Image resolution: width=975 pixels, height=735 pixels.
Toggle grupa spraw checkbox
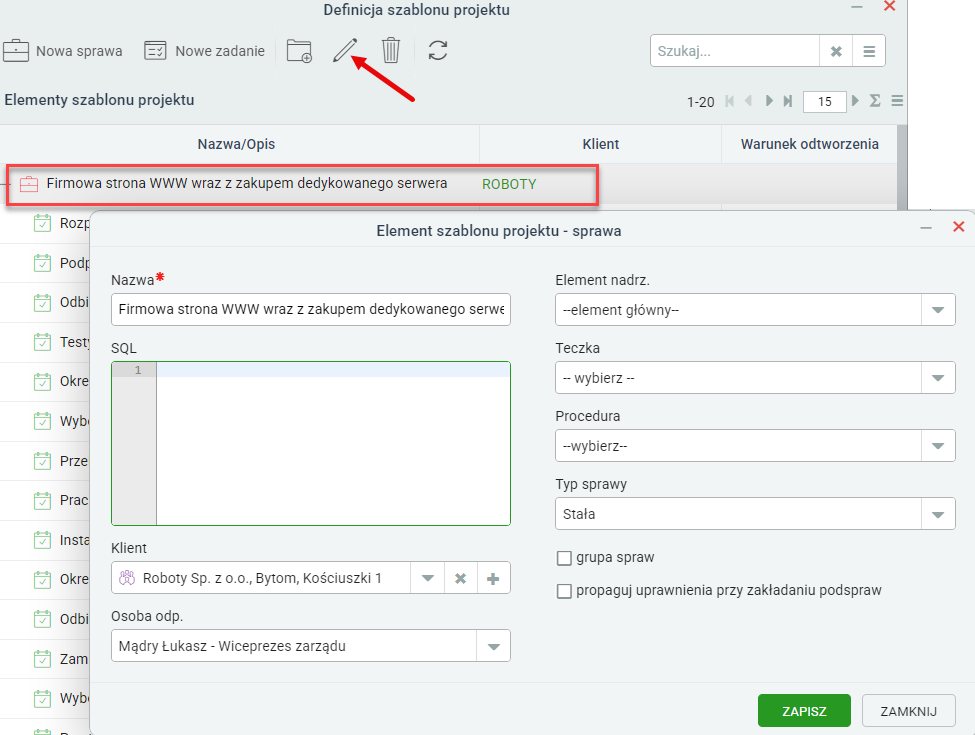tap(564, 558)
